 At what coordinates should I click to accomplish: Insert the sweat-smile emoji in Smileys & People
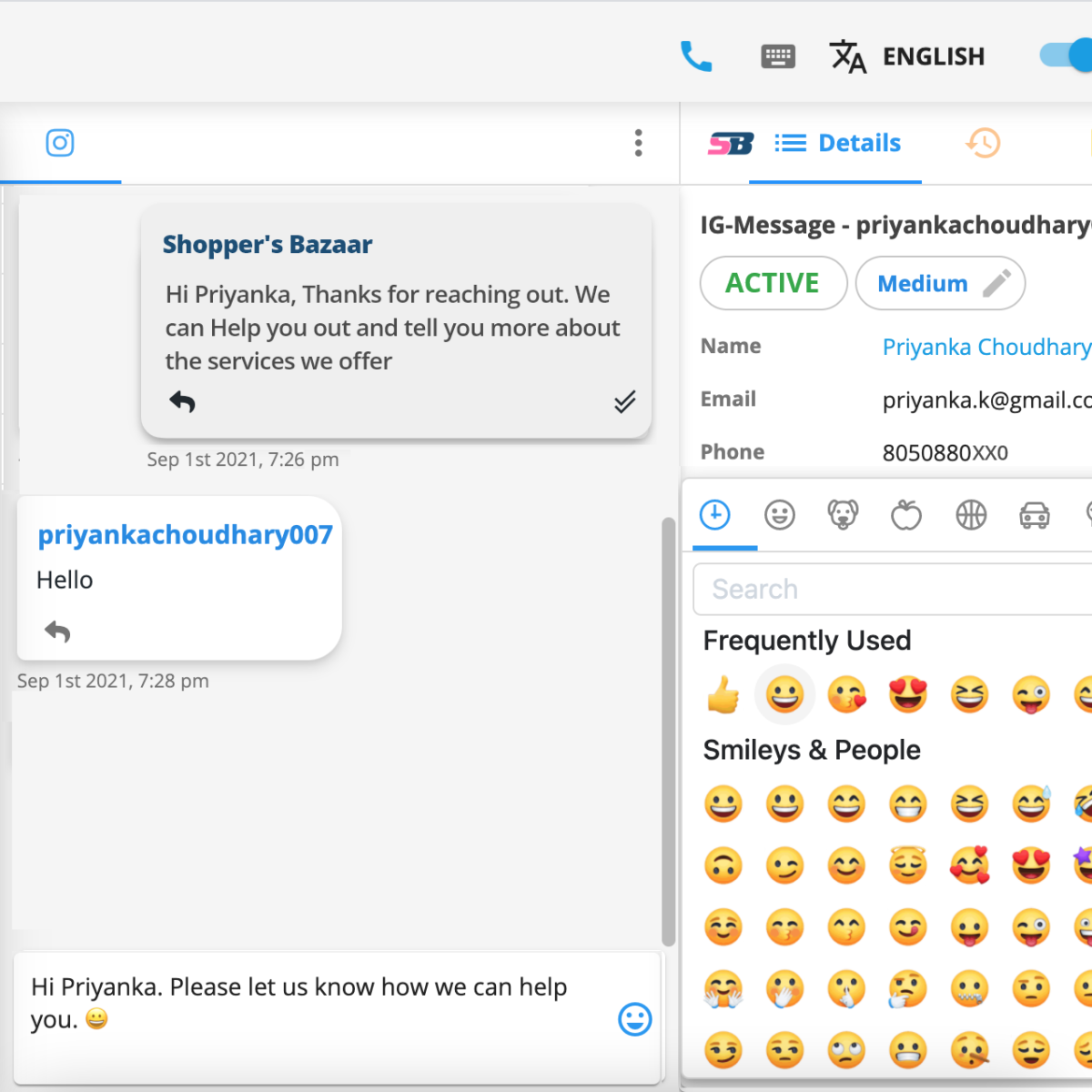point(1031,804)
